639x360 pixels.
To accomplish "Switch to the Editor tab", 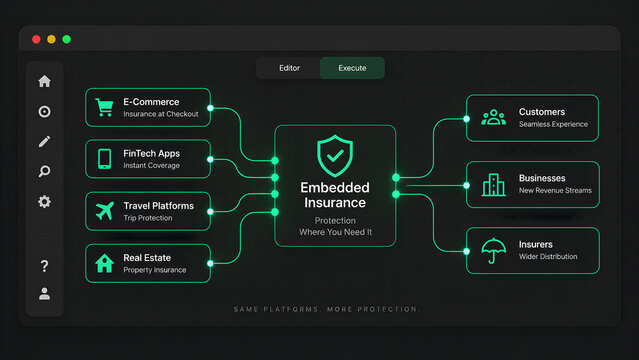I will [289, 68].
